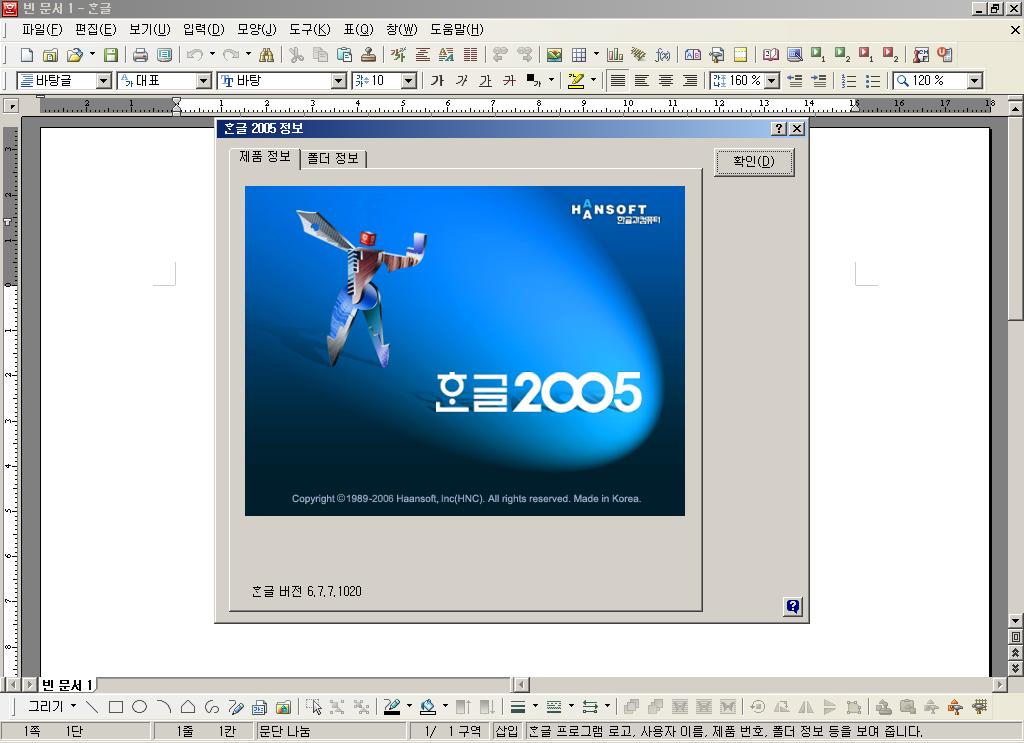Open the fill color bucket picker
1024x743 pixels.
pyautogui.click(x=445, y=706)
